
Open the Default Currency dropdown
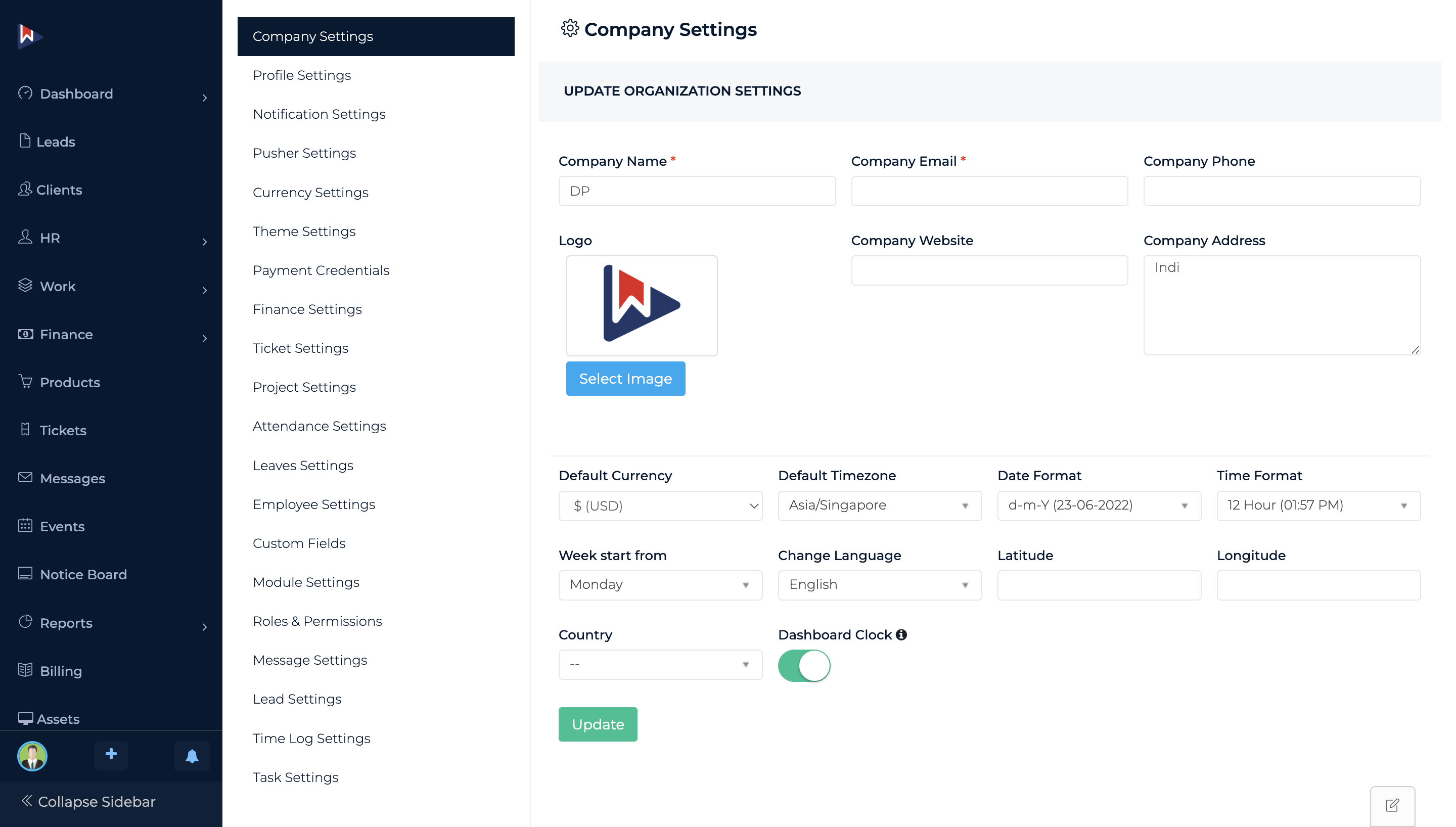pos(660,506)
